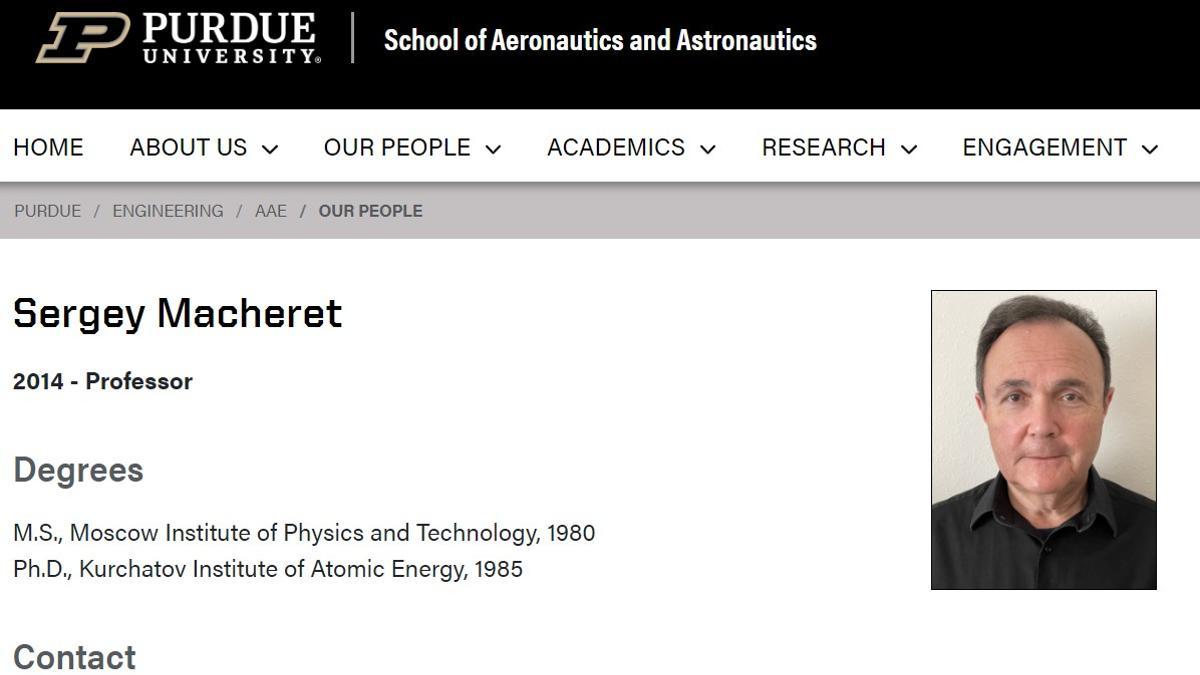Open the OUR PEOPLE menu
1200x675 pixels.
(397, 147)
